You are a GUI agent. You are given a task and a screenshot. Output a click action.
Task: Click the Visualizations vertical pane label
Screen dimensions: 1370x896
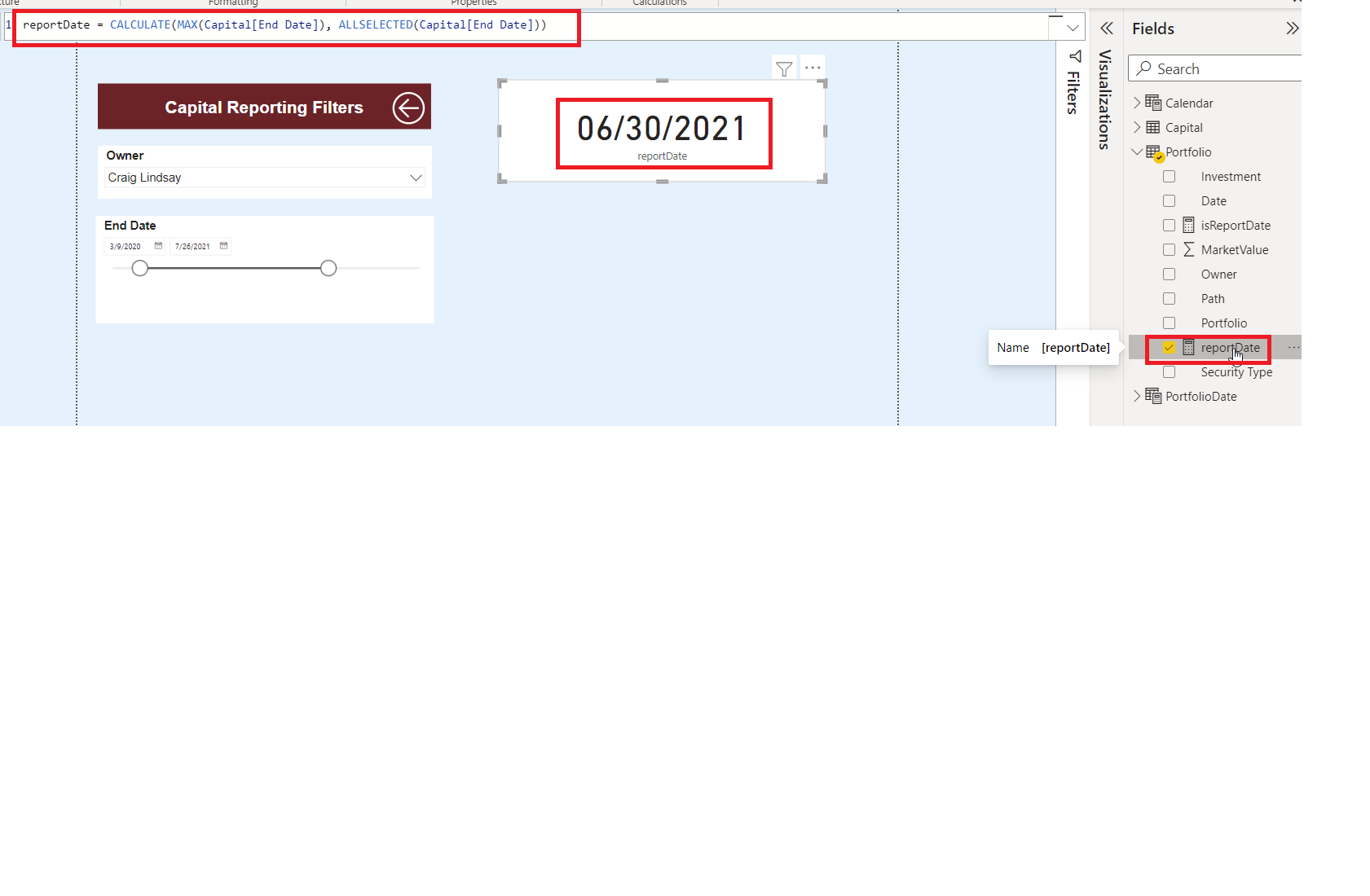(x=1105, y=99)
